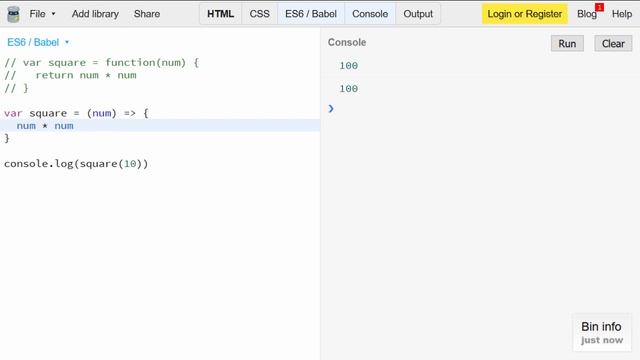Click the JS Bin logo icon
This screenshot has width=640, height=360.
tap(13, 14)
